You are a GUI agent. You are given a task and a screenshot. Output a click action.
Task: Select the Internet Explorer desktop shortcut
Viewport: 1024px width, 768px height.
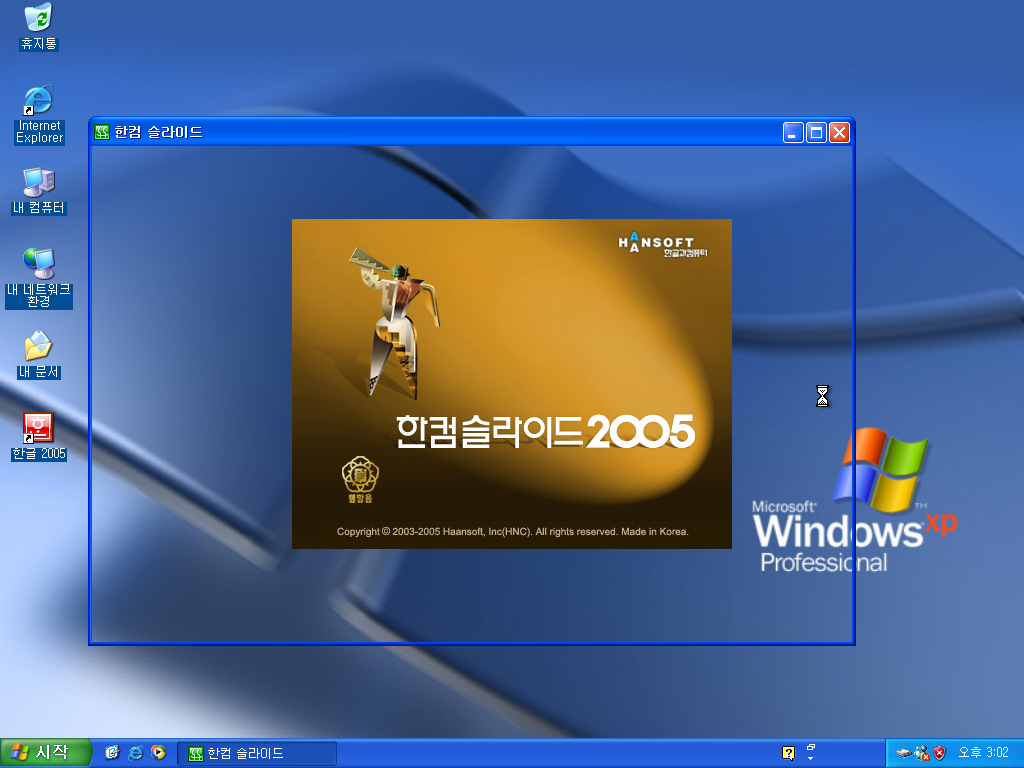(x=39, y=114)
